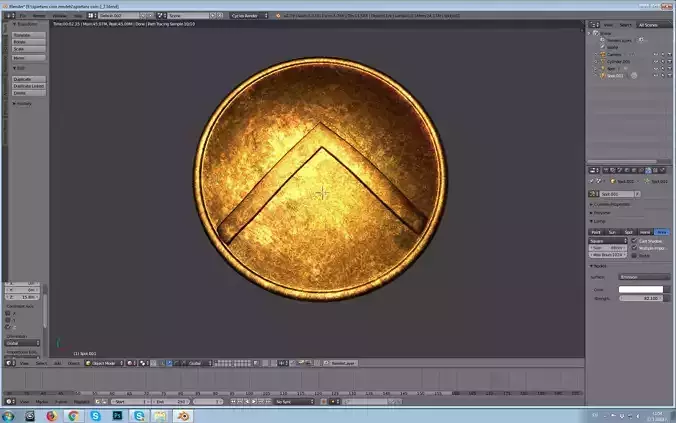676x423 pixels.
Task: Open outliner Search menu
Action: pyautogui.click(x=625, y=25)
